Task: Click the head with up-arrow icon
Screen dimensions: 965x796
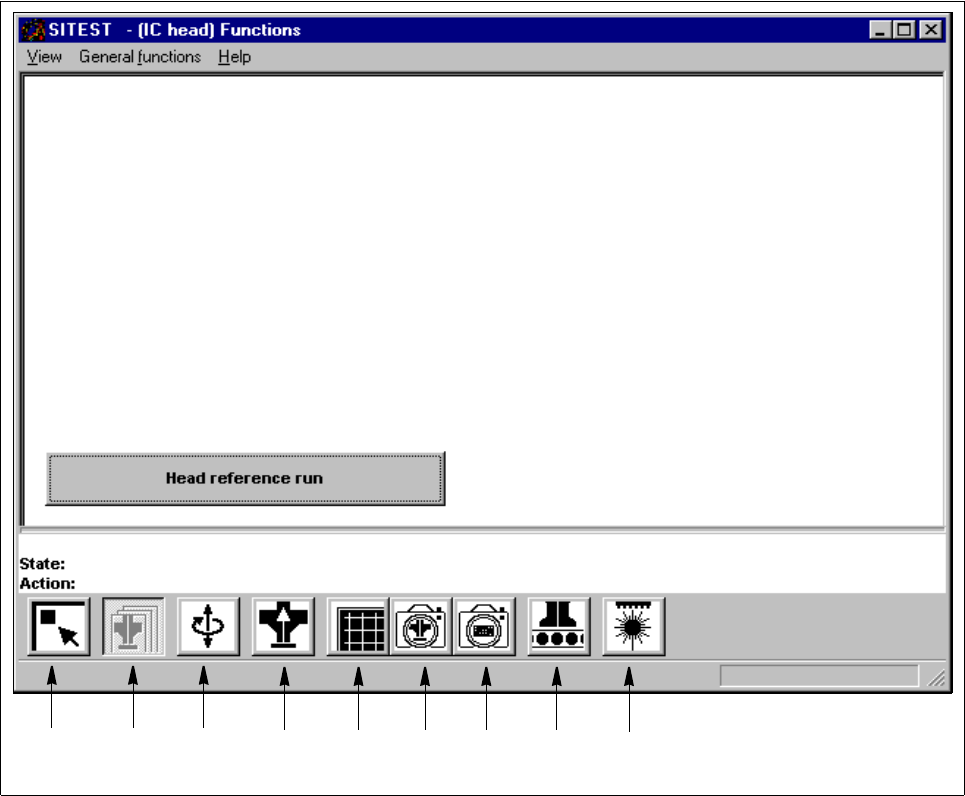Action: point(283,627)
